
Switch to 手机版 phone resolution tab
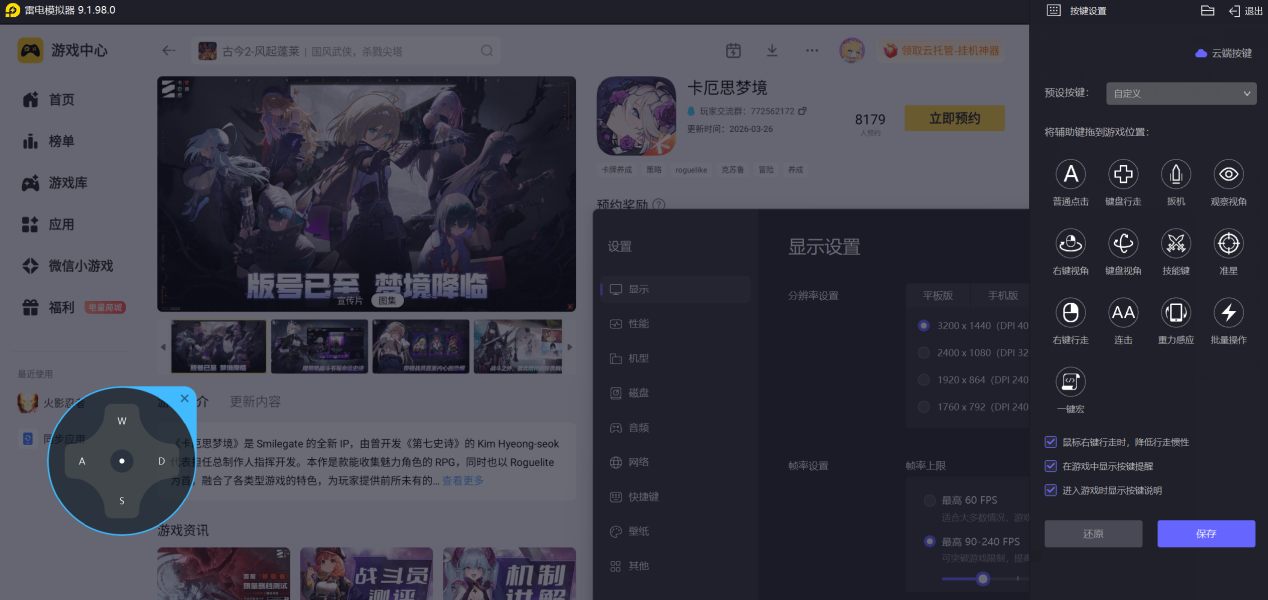[x=1003, y=296]
